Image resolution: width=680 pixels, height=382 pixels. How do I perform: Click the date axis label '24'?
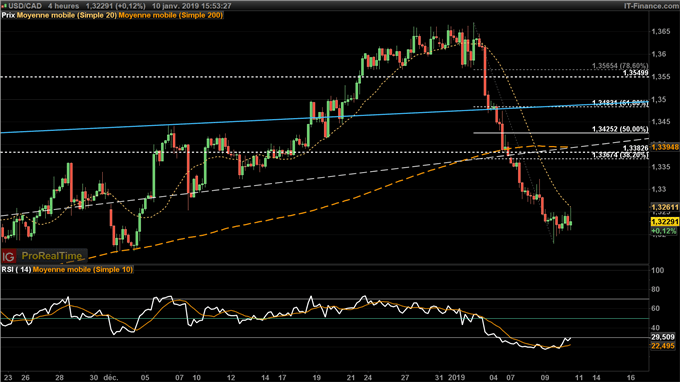pyautogui.click(x=368, y=377)
